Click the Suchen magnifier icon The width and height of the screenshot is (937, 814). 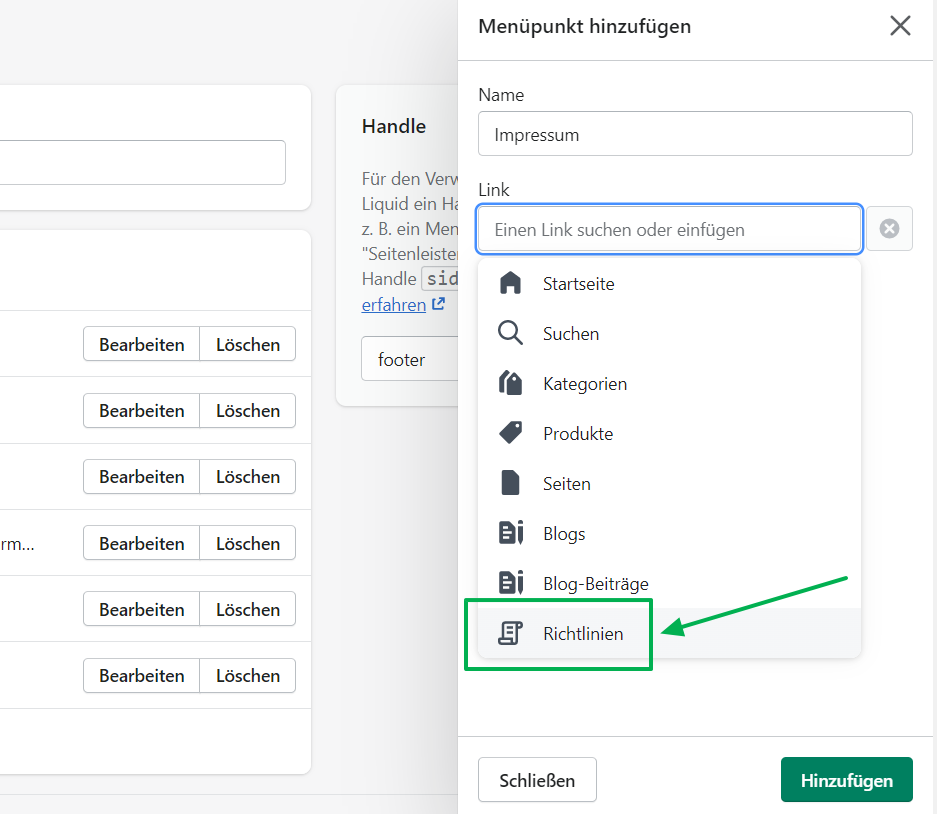coord(510,333)
